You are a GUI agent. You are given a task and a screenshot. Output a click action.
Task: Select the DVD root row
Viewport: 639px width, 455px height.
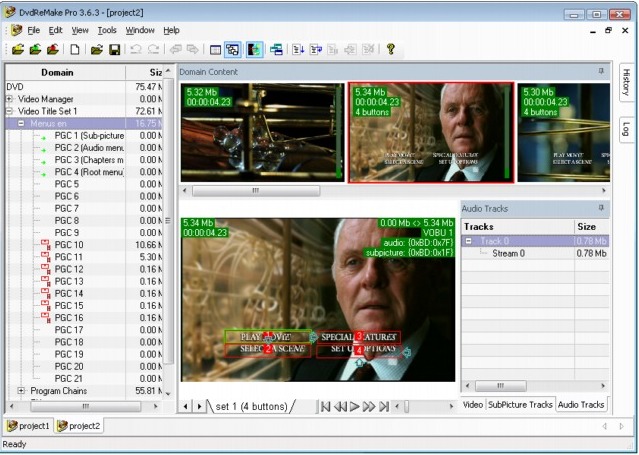click(x=84, y=87)
